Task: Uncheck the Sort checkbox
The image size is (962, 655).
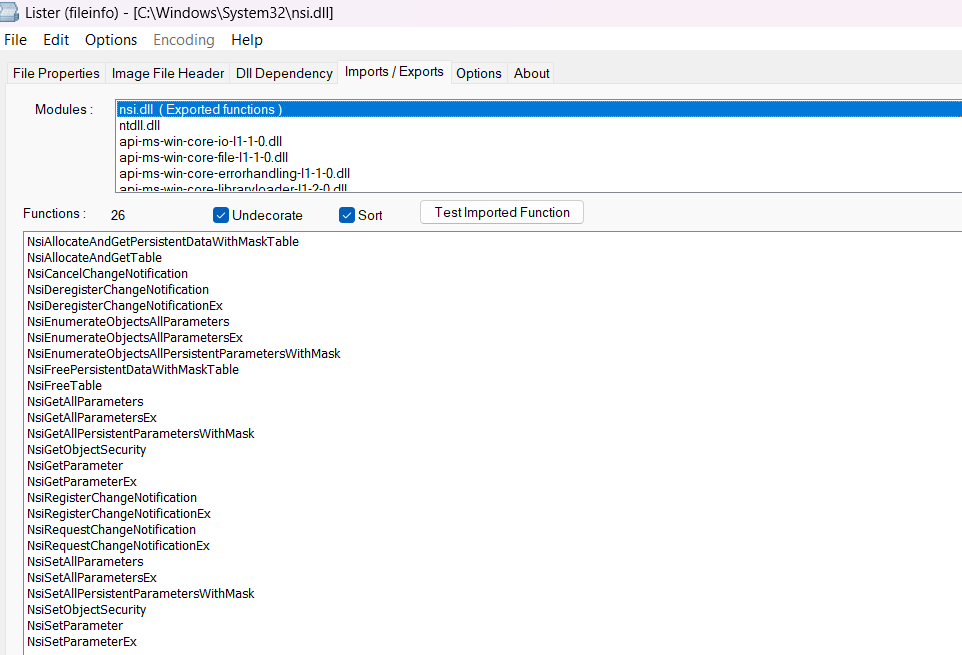Action: point(347,215)
